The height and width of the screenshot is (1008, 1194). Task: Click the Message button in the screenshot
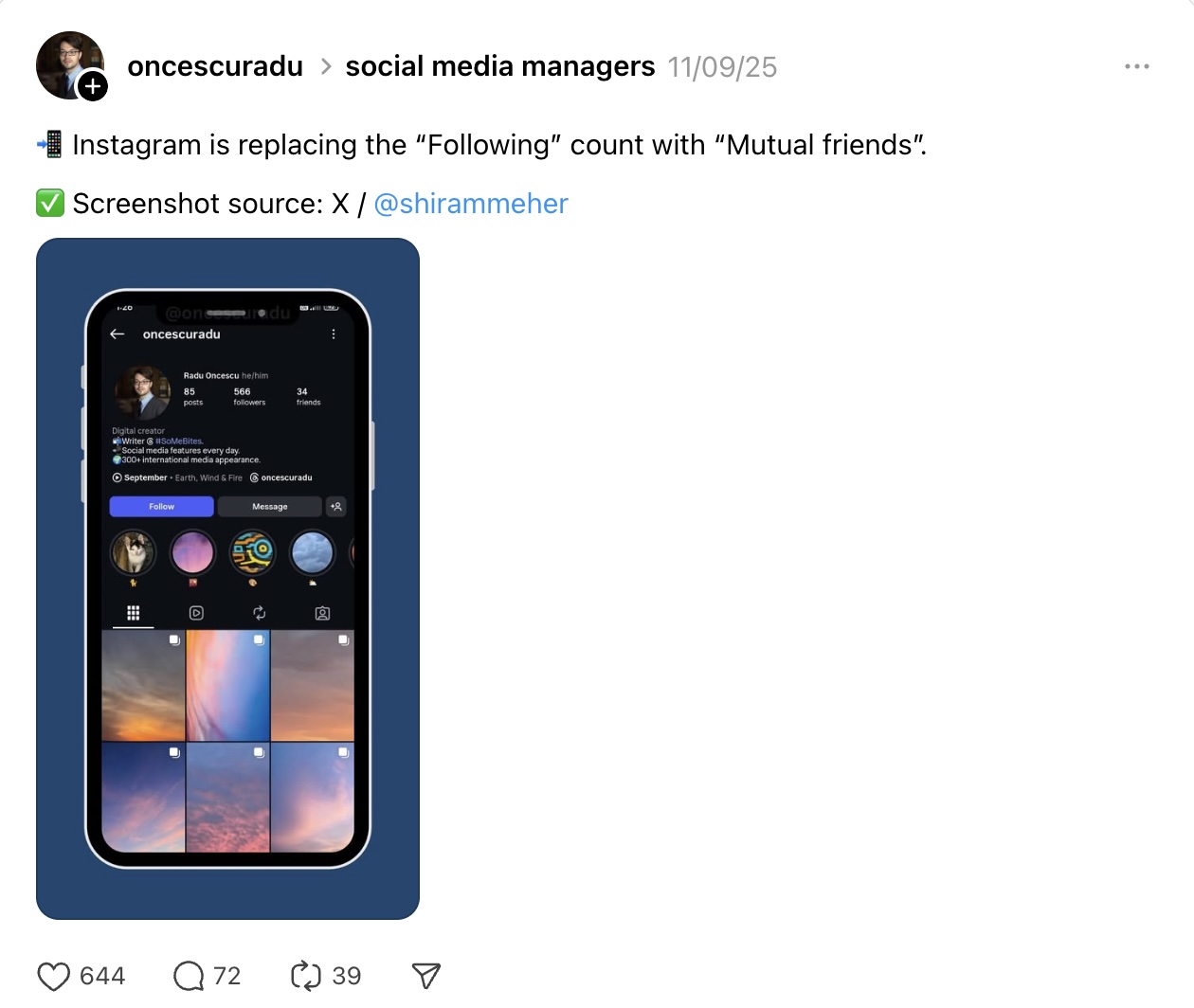(x=270, y=507)
